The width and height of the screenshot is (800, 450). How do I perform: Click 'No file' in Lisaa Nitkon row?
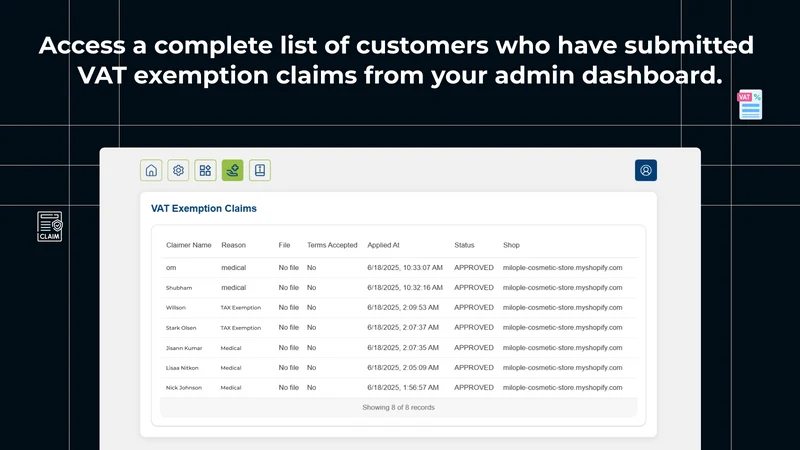tap(289, 368)
